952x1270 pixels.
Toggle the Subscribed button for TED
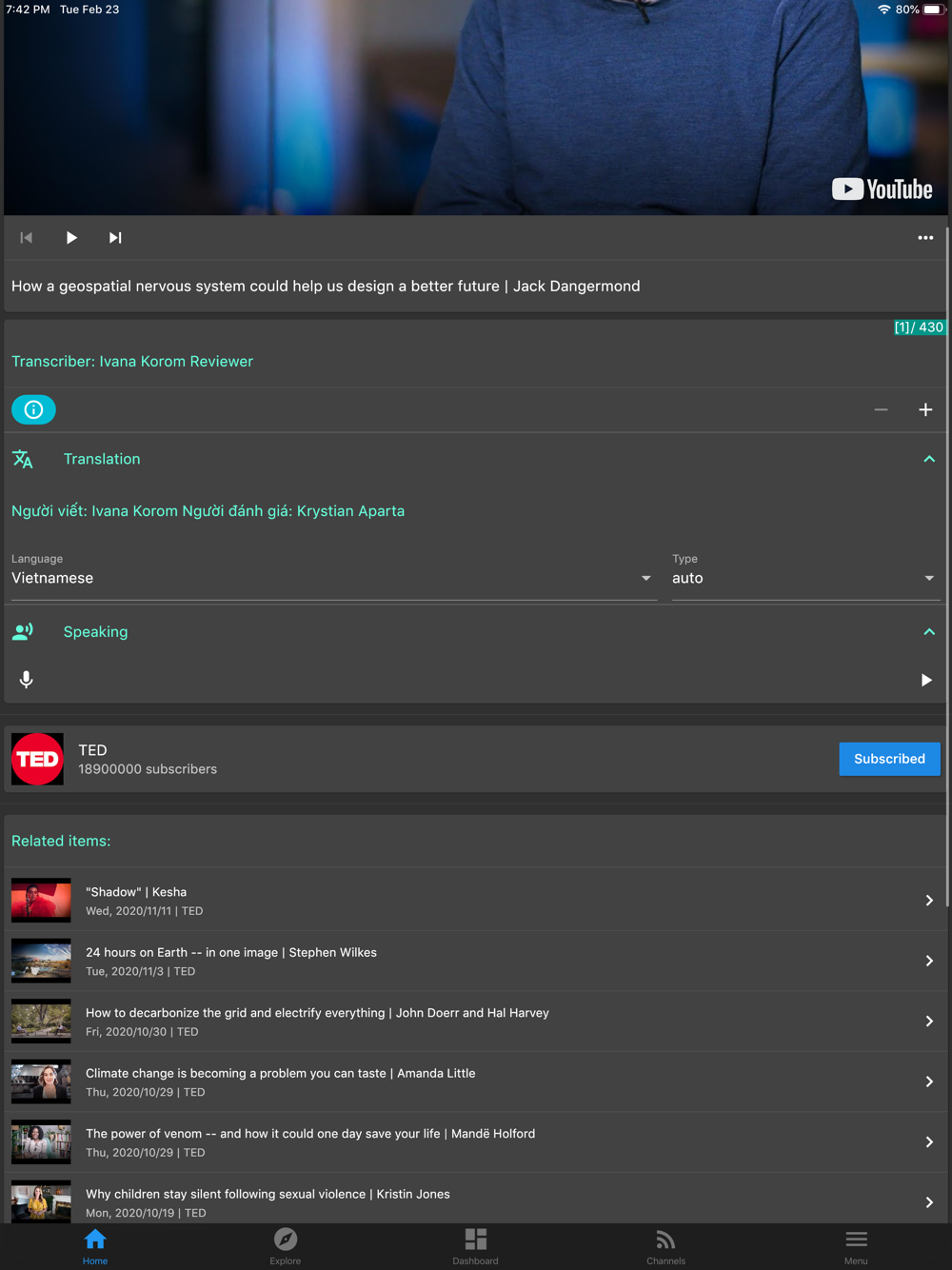coord(888,759)
